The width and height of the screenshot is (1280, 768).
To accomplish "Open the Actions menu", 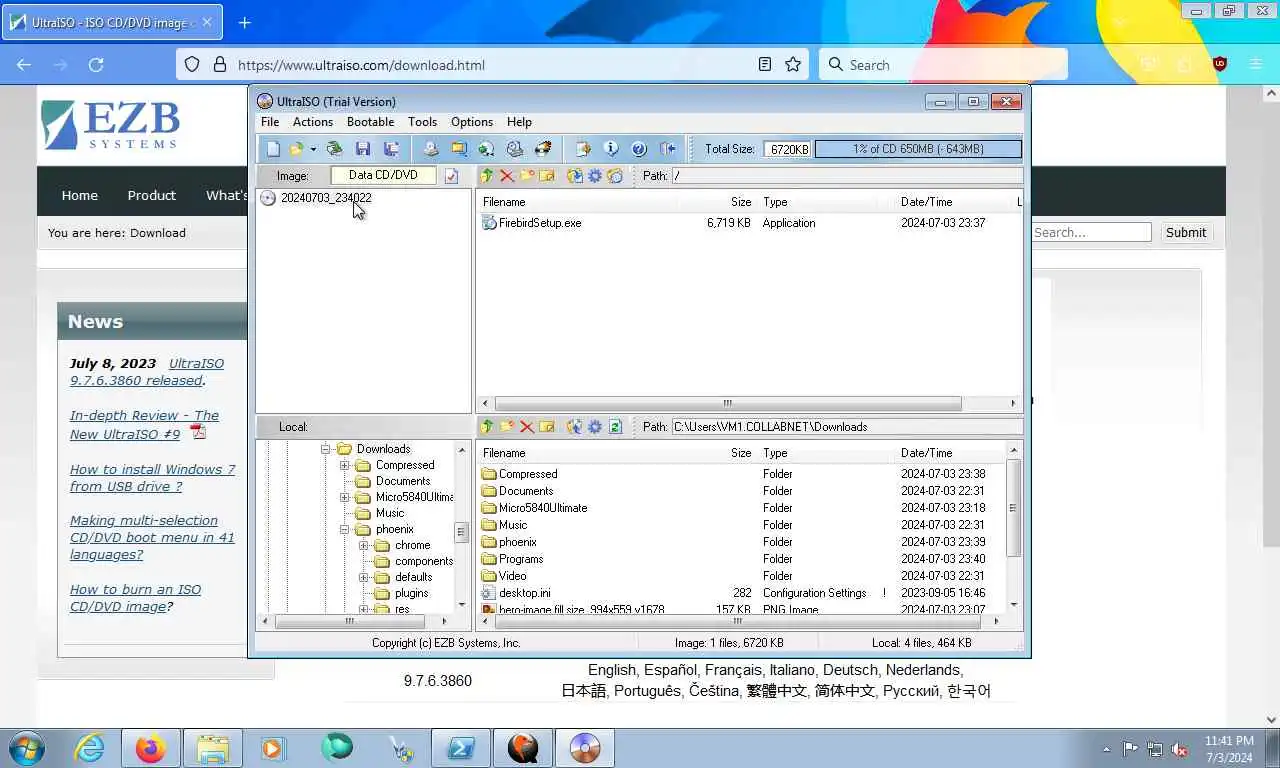I will (313, 122).
